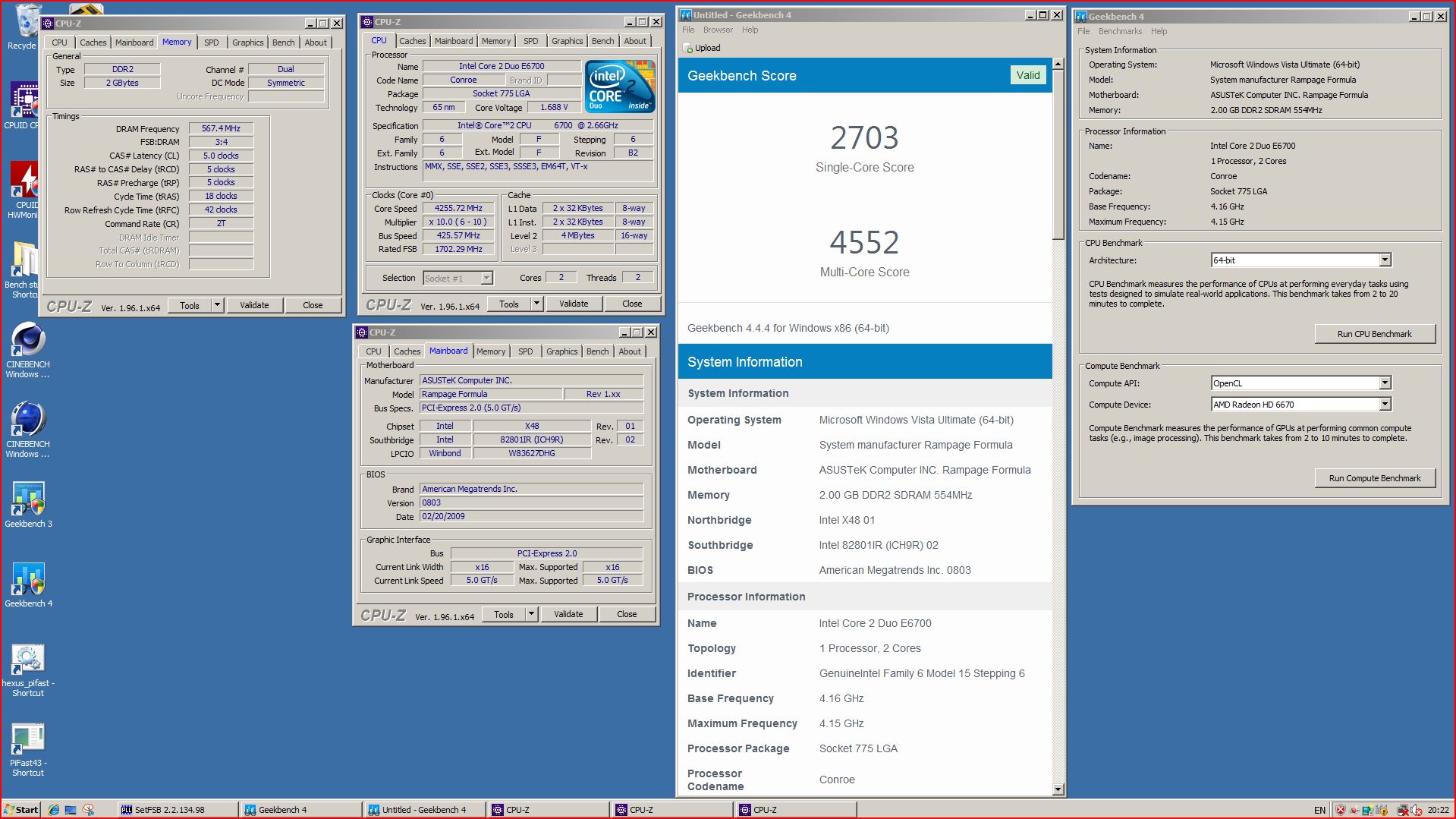Switch to SPD tab in the CPU CPU-Z window

[x=531, y=41]
